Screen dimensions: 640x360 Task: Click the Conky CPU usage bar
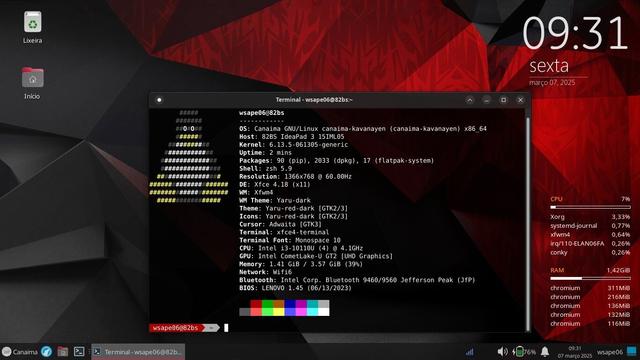pos(590,207)
